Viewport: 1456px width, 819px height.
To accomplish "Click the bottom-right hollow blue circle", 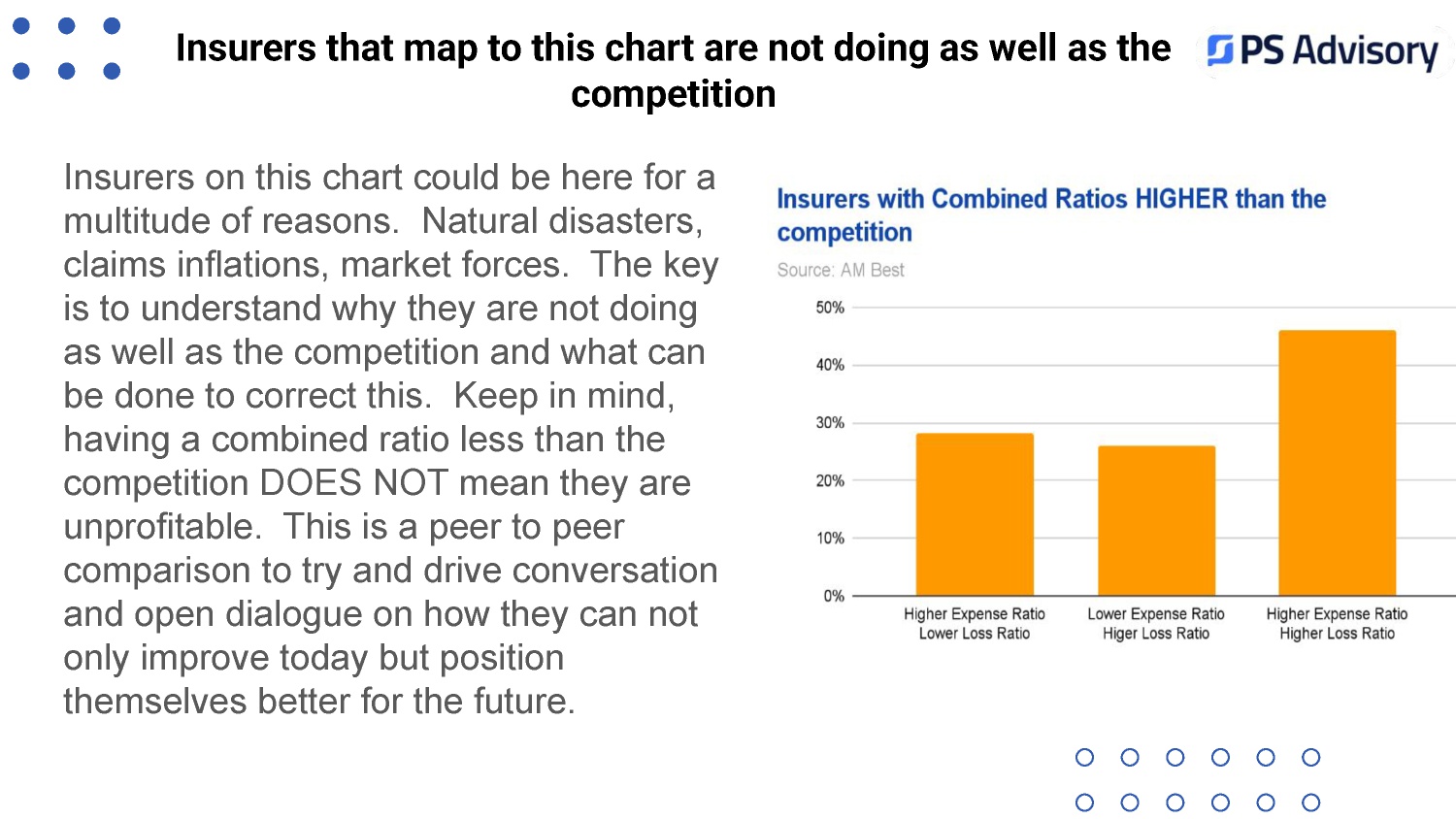I will pyautogui.click(x=1310, y=803).
